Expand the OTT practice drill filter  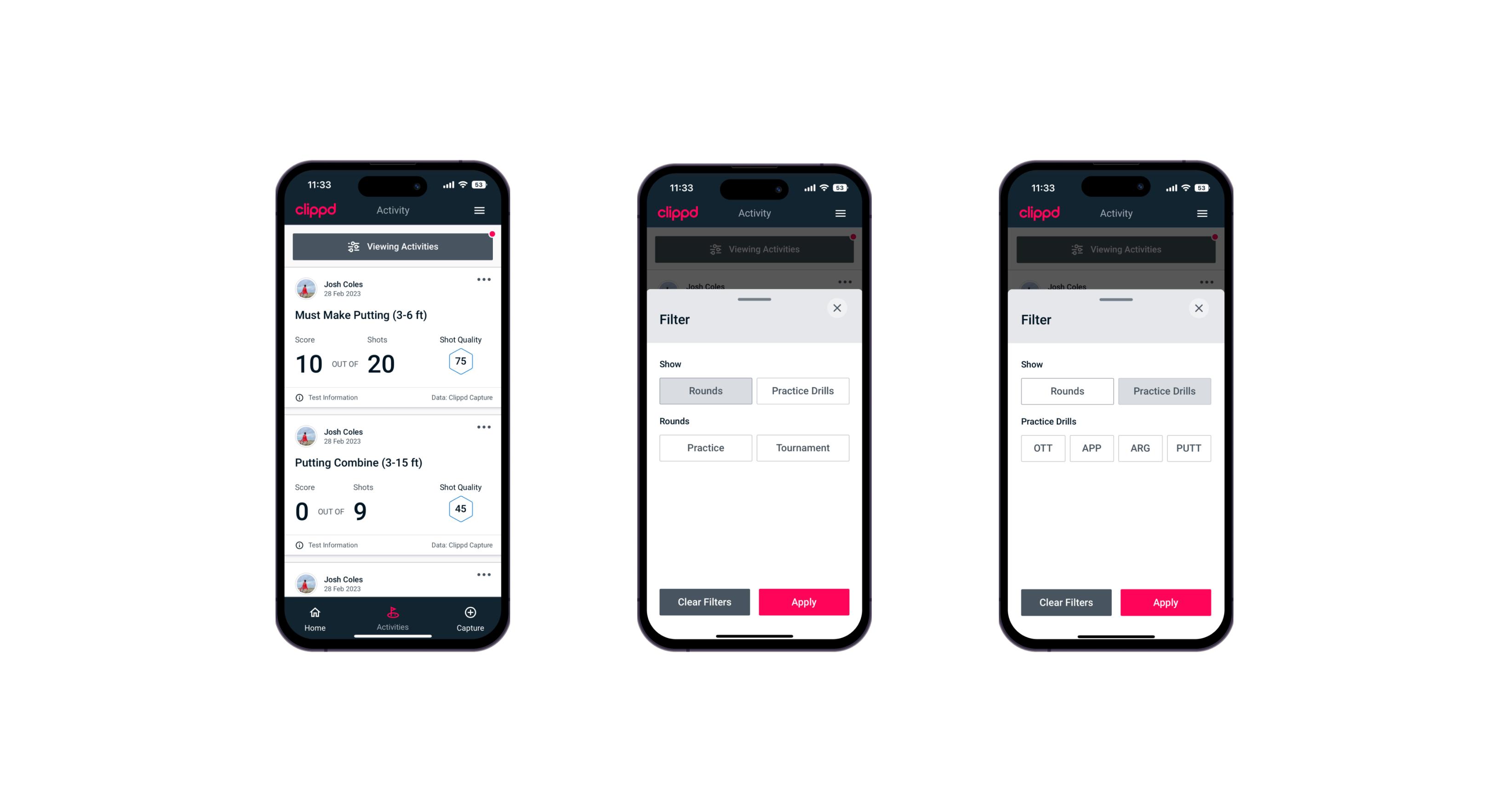click(1044, 448)
